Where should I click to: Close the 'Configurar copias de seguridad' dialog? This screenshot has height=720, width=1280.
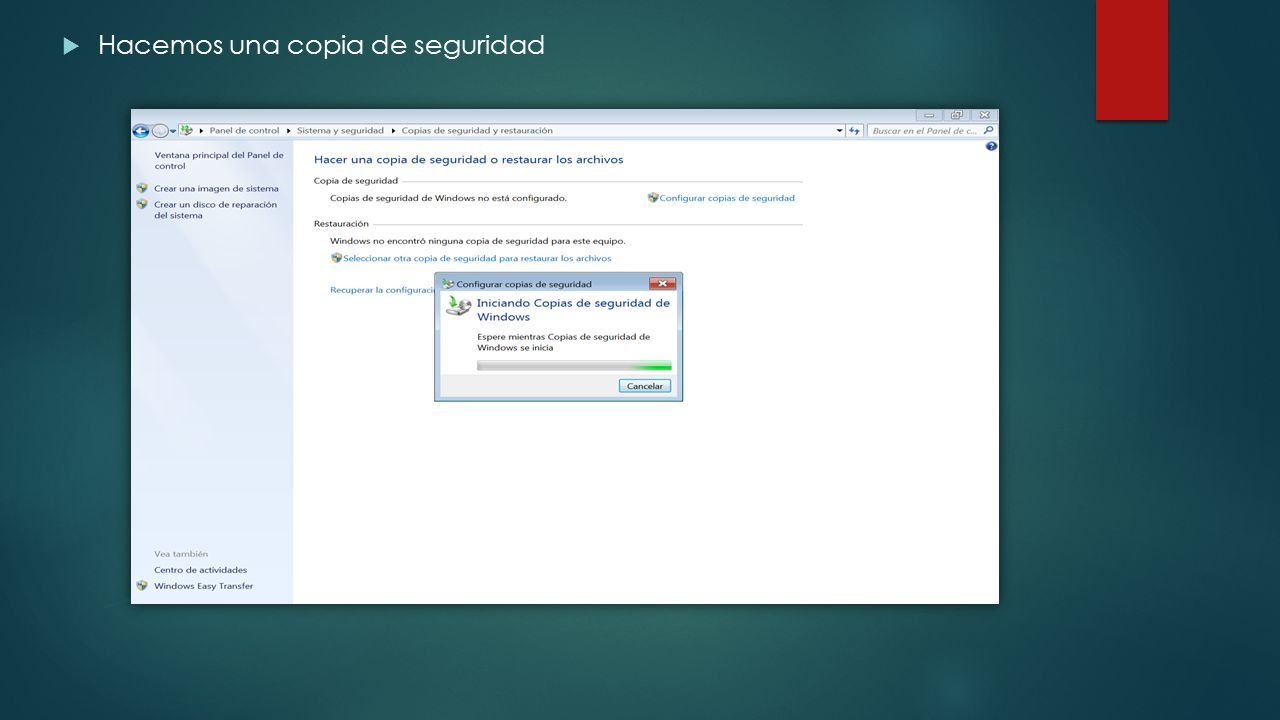point(662,284)
